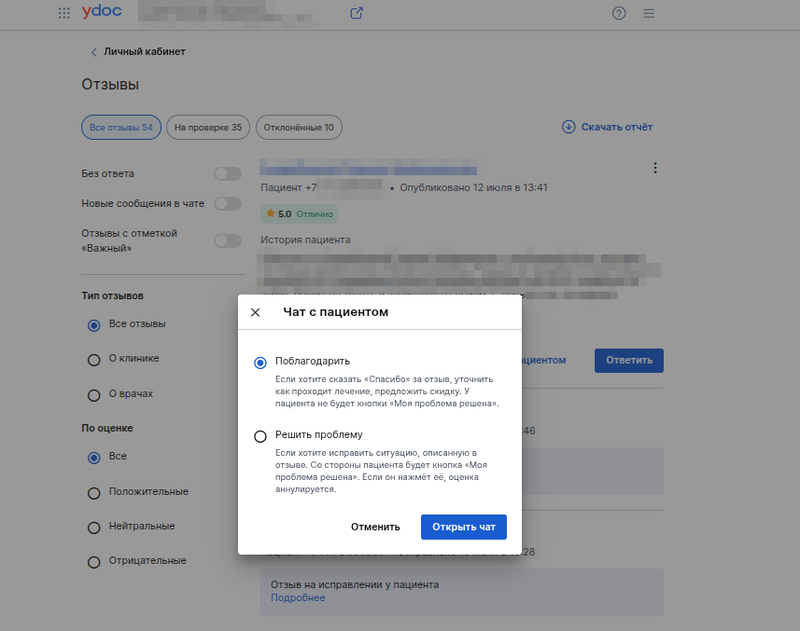Click Отменить in the dialog
Screen dimensions: 800x631
[376, 527]
